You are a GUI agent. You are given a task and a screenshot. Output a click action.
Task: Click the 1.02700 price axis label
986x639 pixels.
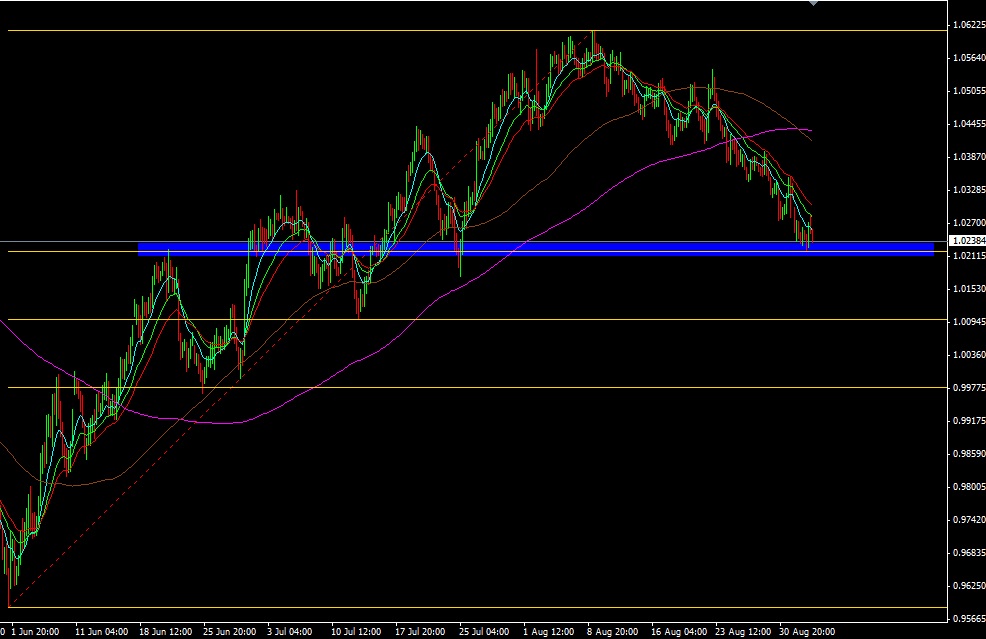click(x=969, y=223)
